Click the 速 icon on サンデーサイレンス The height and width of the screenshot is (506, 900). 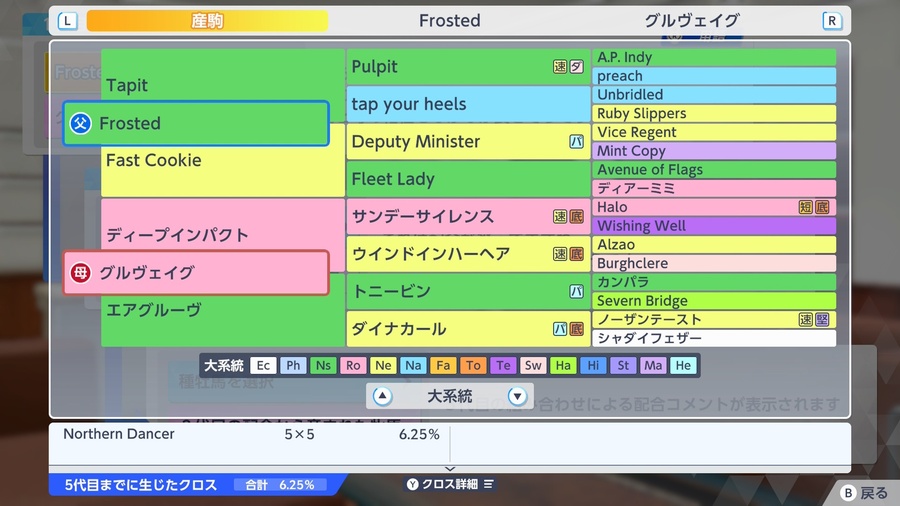pos(560,216)
